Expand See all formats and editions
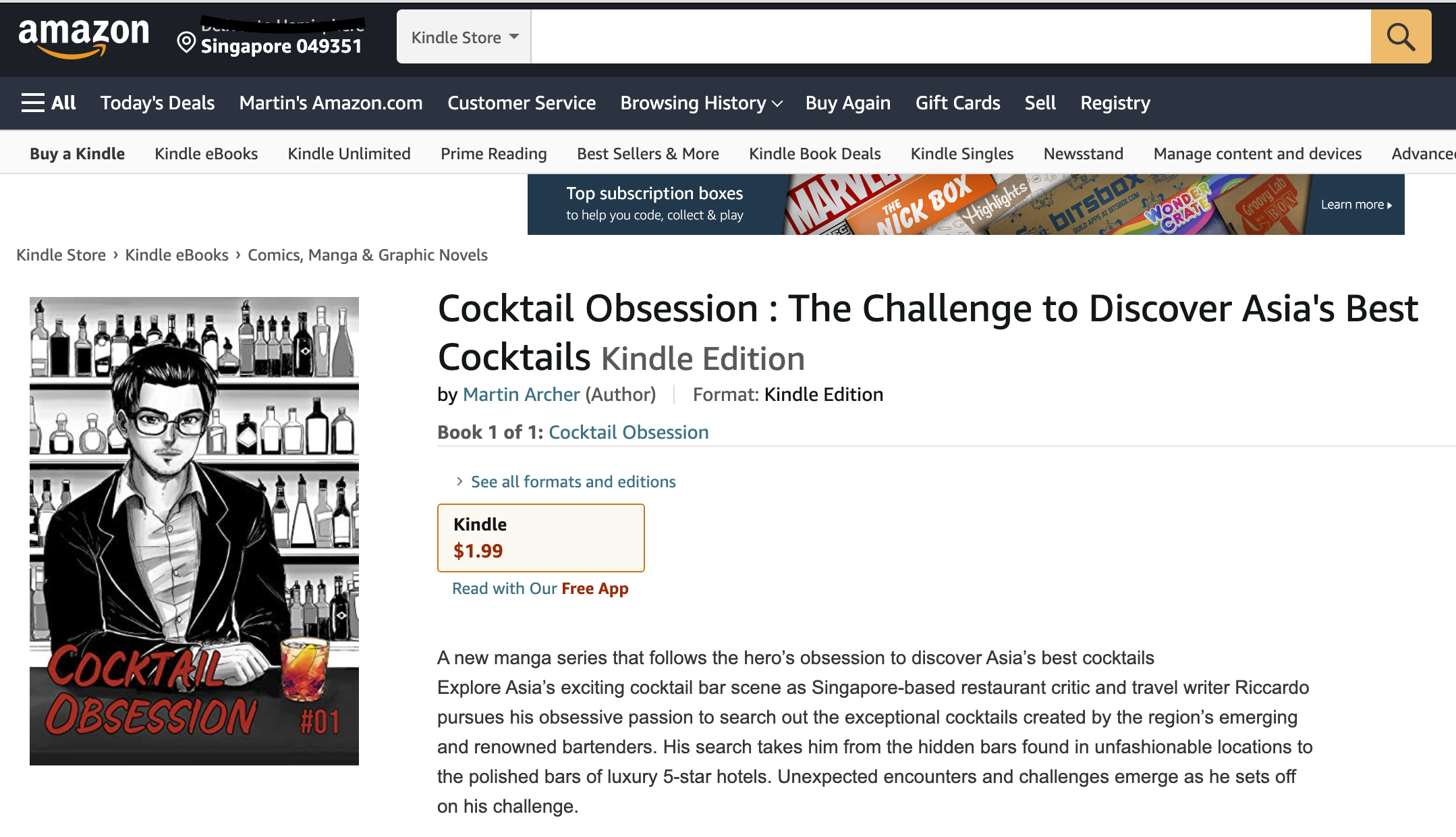This screenshot has width=1456, height=837. pyautogui.click(x=573, y=481)
